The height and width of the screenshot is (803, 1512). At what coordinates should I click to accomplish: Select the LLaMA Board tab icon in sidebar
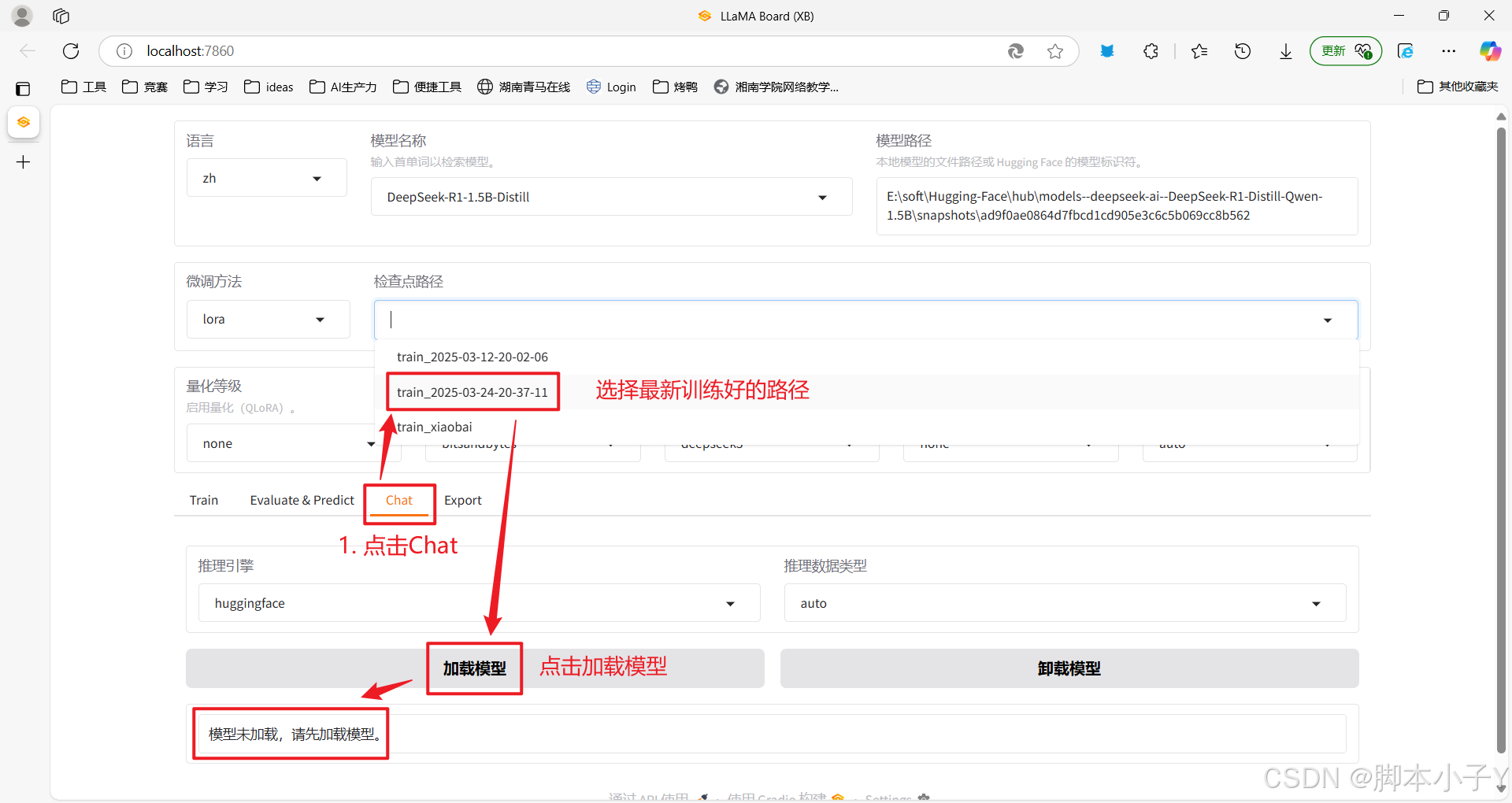point(24,123)
